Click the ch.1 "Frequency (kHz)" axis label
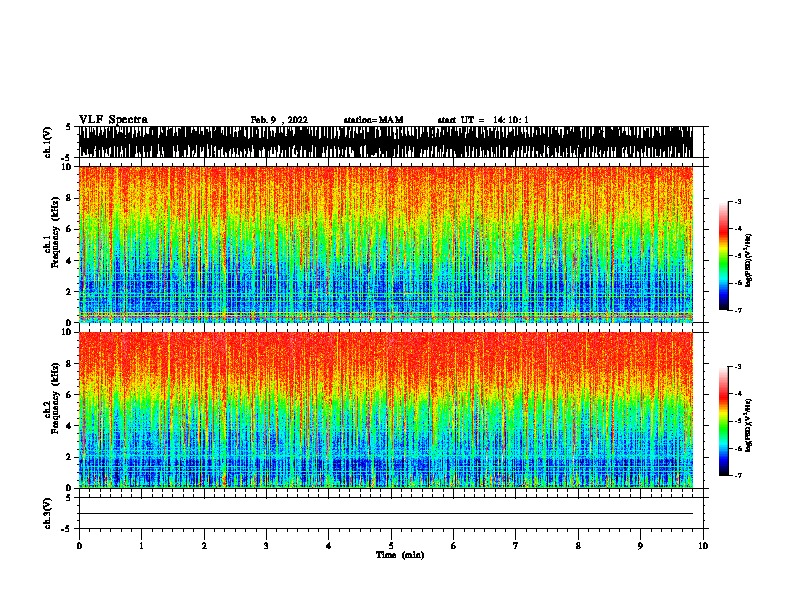 [x=55, y=233]
